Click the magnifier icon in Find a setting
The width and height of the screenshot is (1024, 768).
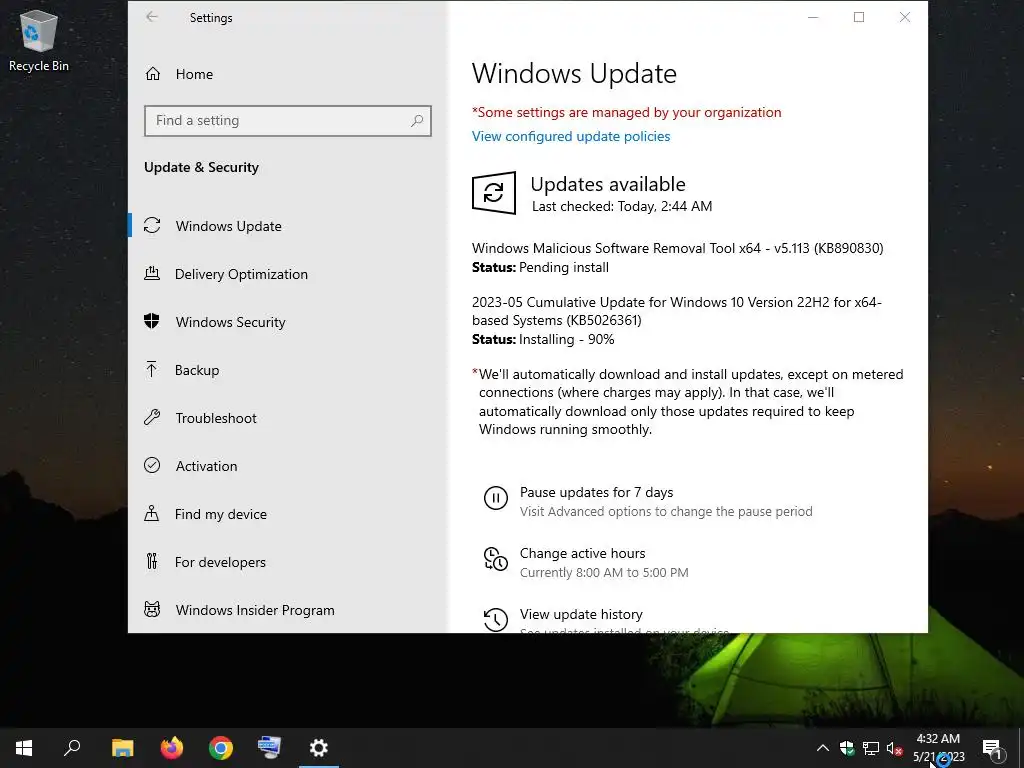pos(417,120)
